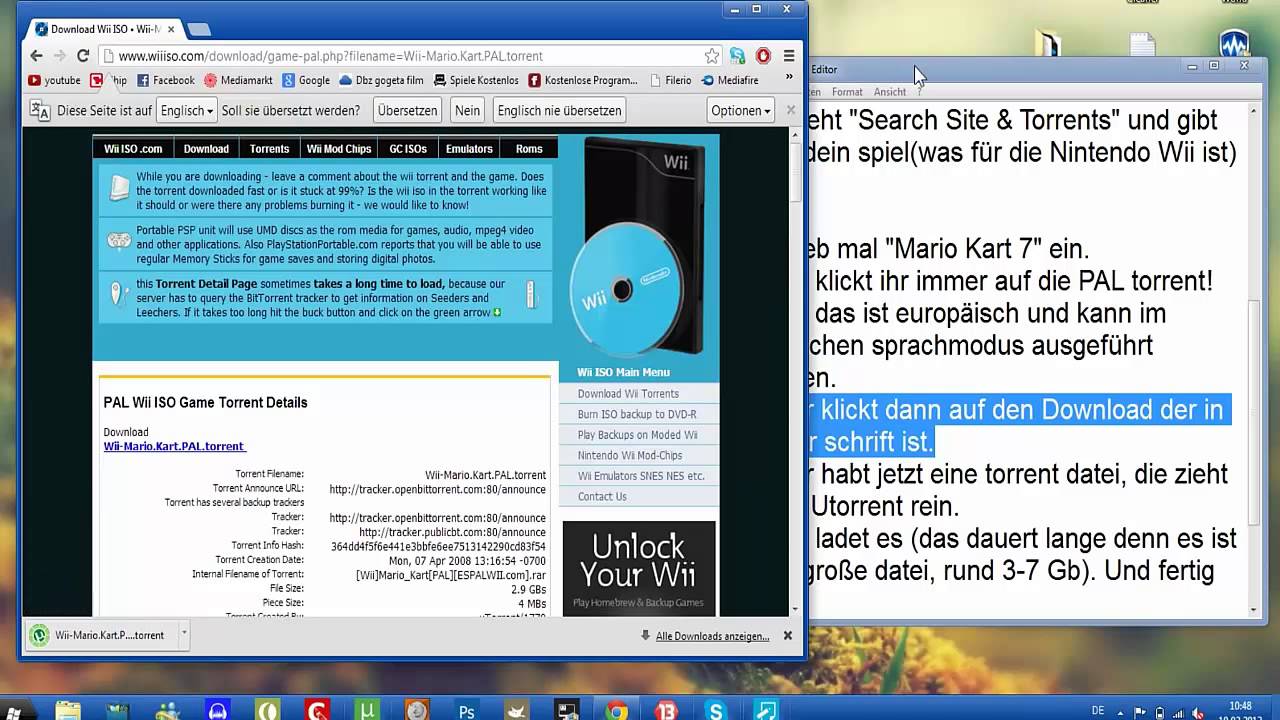This screenshot has height=720, width=1280.
Task: Open the Download site menu item
Action: pos(206,148)
